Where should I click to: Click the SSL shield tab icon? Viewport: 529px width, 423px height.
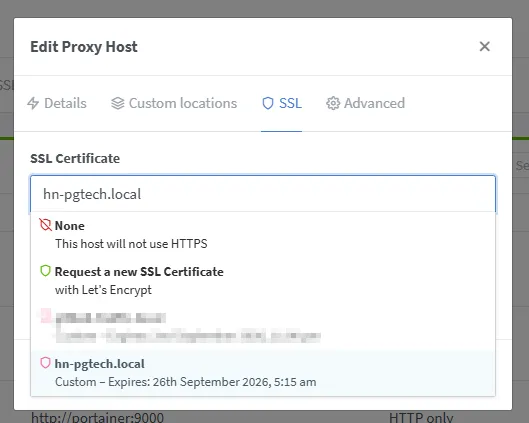[268, 104]
